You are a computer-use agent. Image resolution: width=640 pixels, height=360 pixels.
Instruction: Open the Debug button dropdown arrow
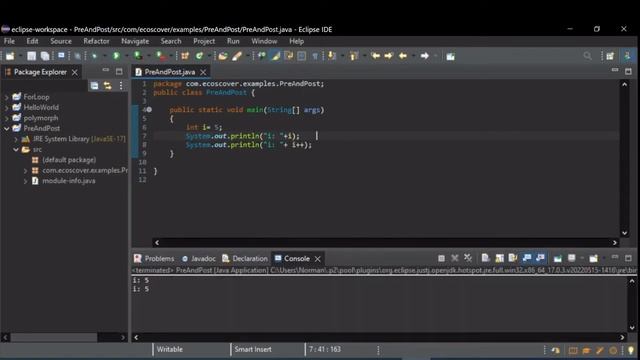pos(104,56)
